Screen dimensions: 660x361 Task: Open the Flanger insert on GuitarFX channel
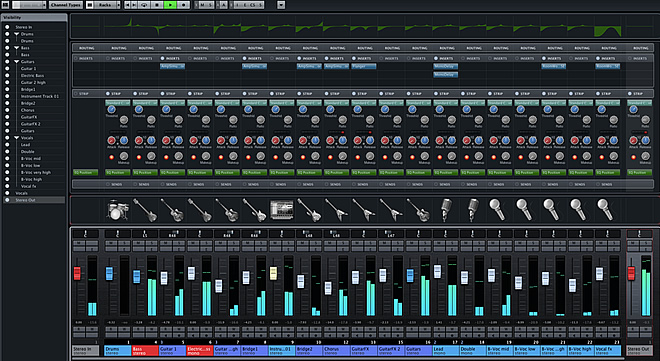(x=364, y=66)
